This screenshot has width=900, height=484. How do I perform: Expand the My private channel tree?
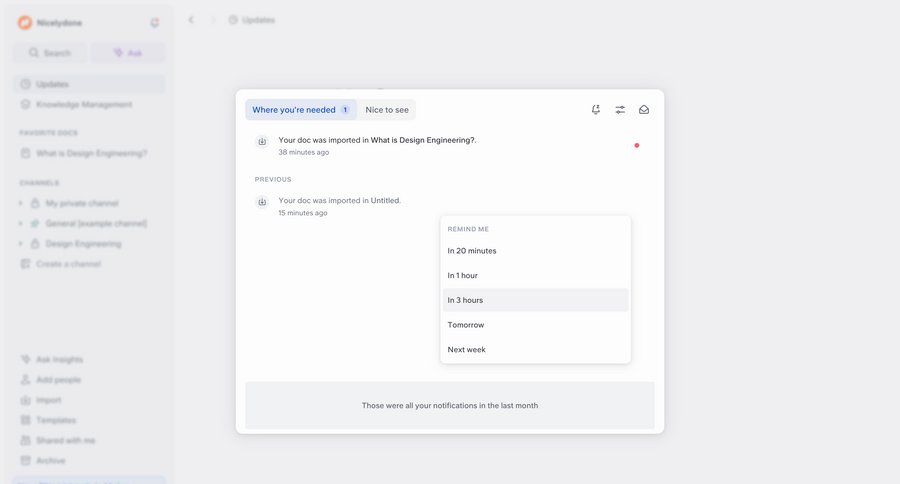click(20, 204)
